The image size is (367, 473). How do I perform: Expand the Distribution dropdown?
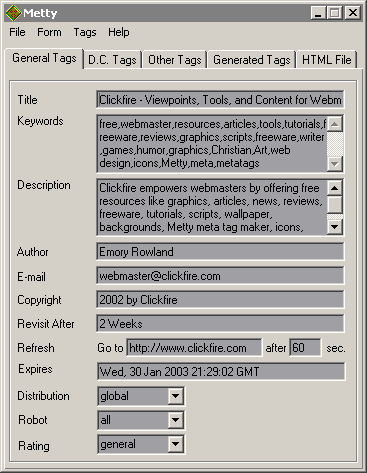click(175, 396)
